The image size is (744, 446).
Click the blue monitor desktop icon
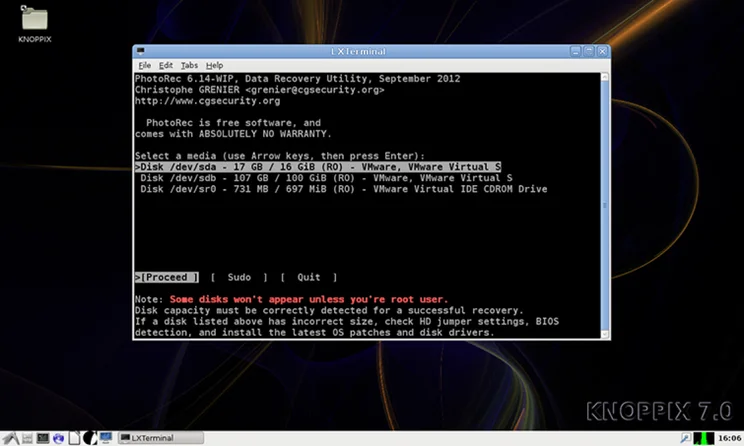[106, 437]
